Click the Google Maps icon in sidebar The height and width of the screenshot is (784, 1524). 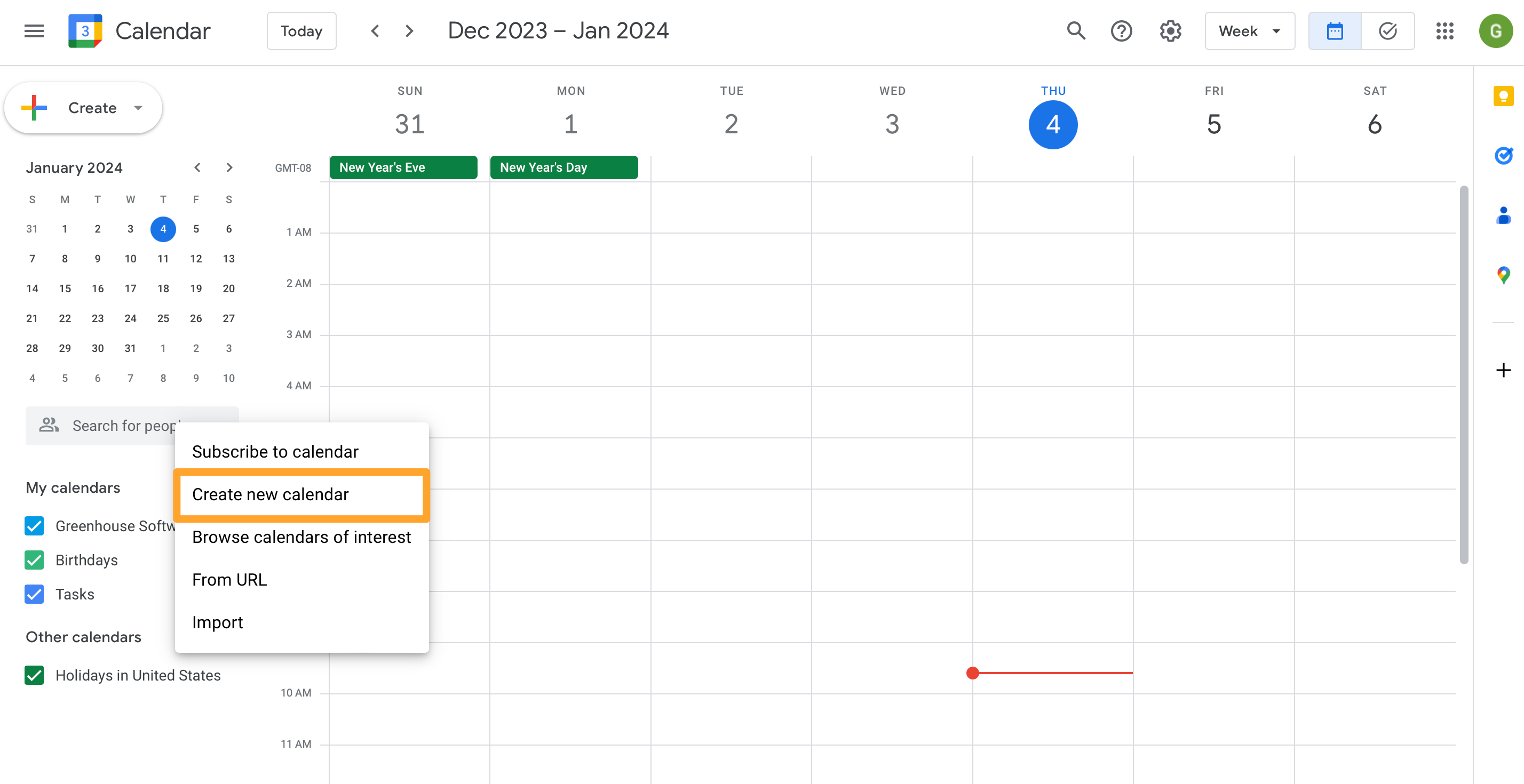[x=1502, y=274]
